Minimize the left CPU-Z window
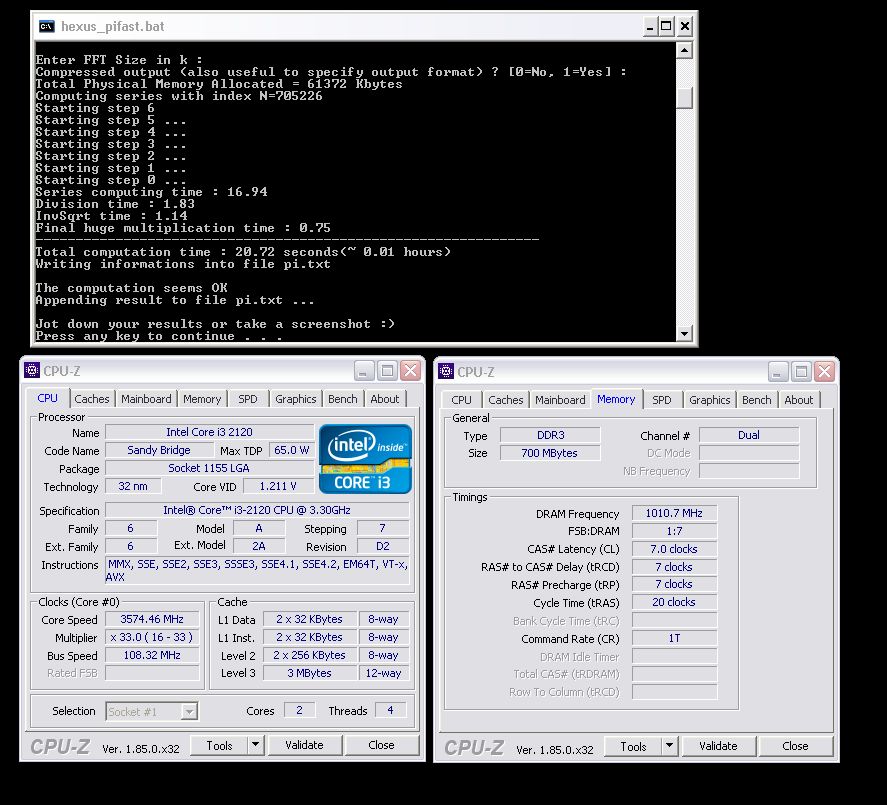The width and height of the screenshot is (887, 805). point(364,371)
